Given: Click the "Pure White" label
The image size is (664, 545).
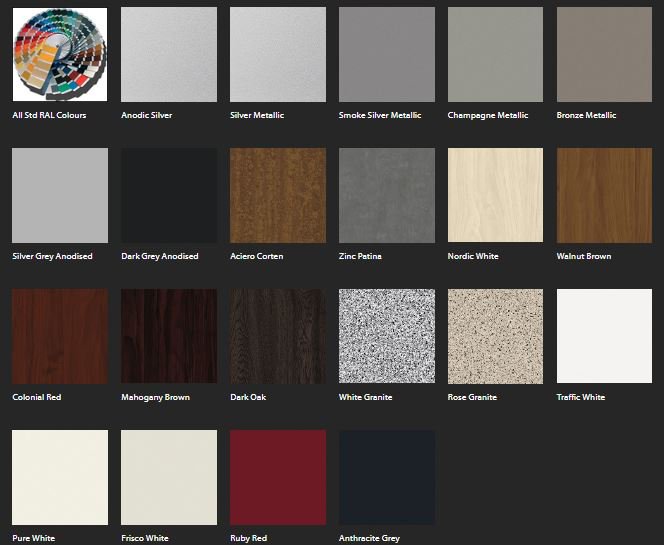Looking at the screenshot, I should pos(33,538).
